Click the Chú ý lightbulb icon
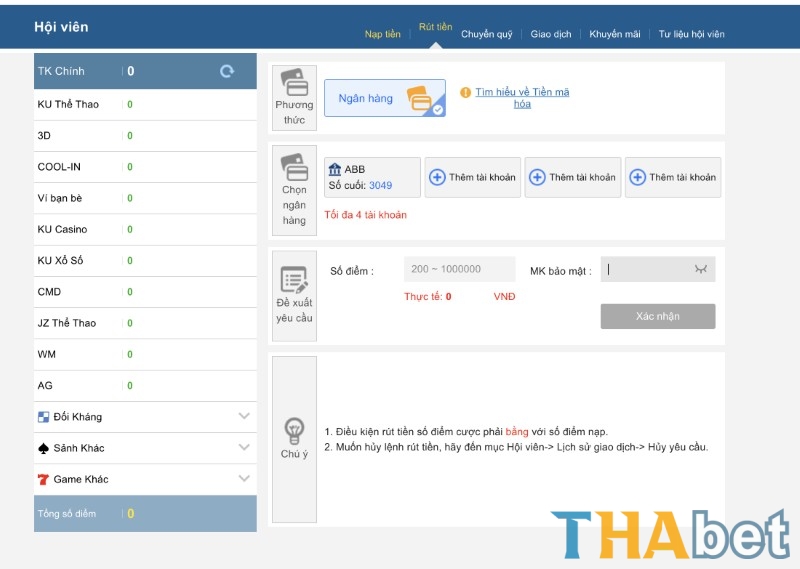 click(x=294, y=431)
